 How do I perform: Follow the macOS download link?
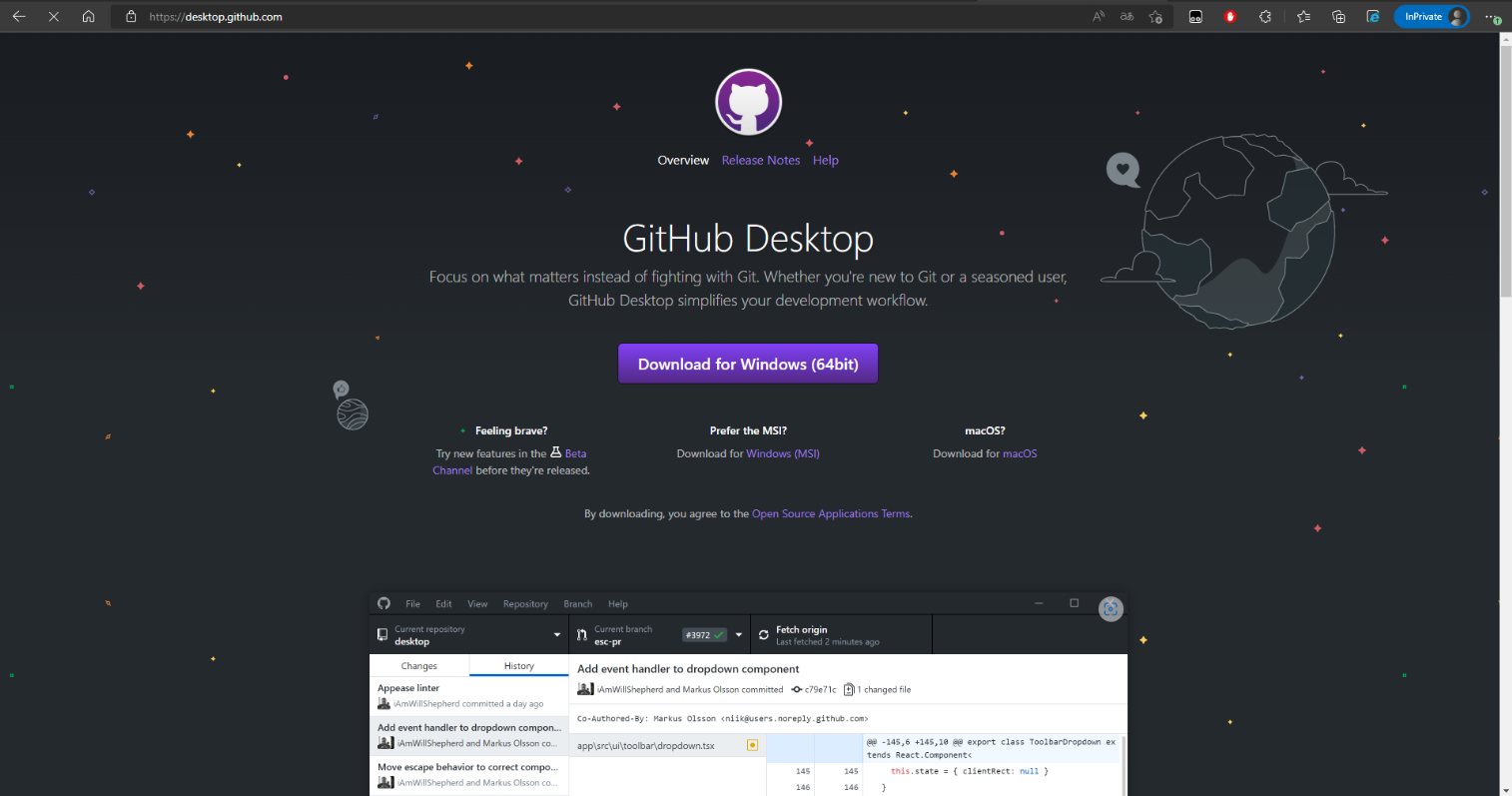[1020, 454]
